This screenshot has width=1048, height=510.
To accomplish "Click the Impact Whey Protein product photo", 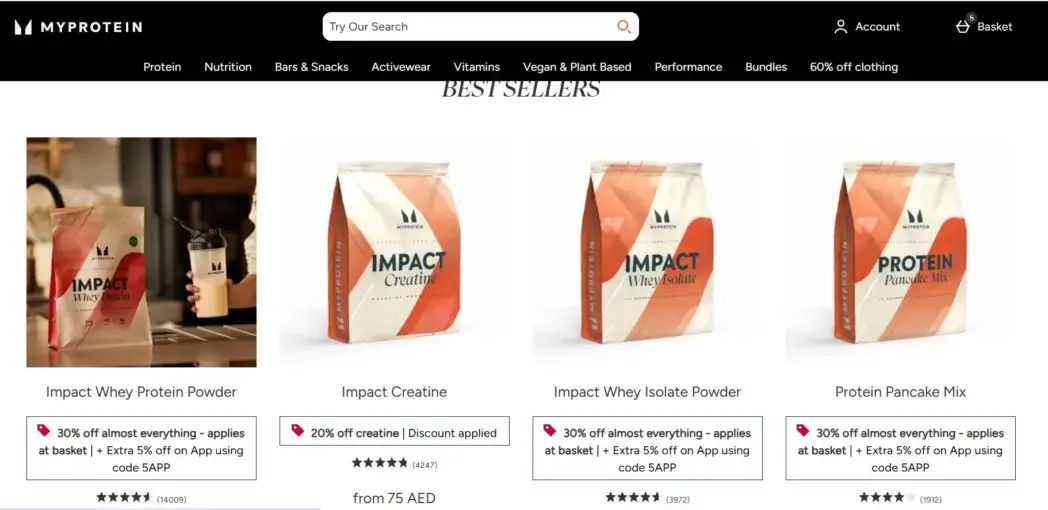I will point(141,252).
